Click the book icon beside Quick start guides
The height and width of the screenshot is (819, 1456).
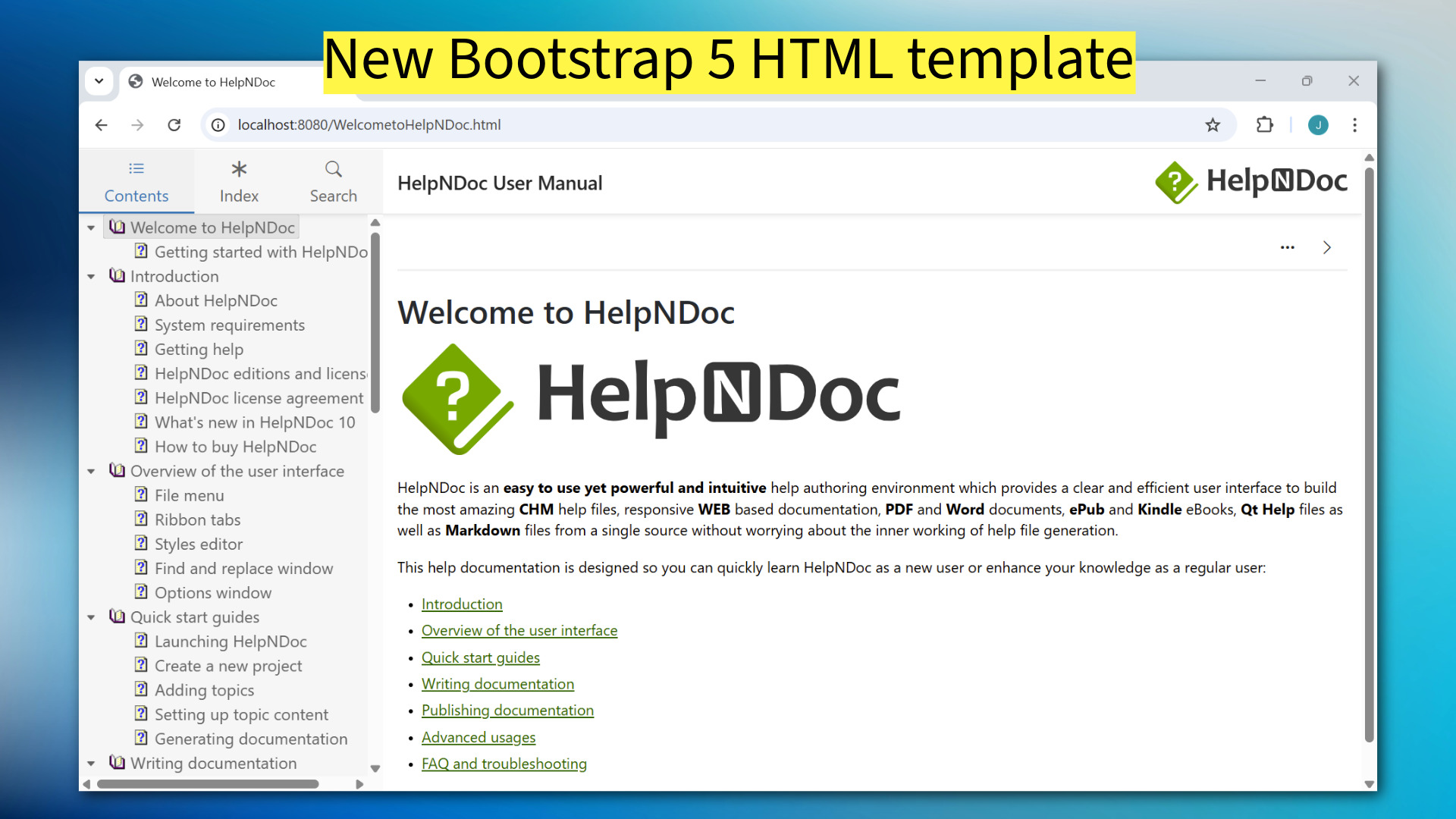[117, 616]
